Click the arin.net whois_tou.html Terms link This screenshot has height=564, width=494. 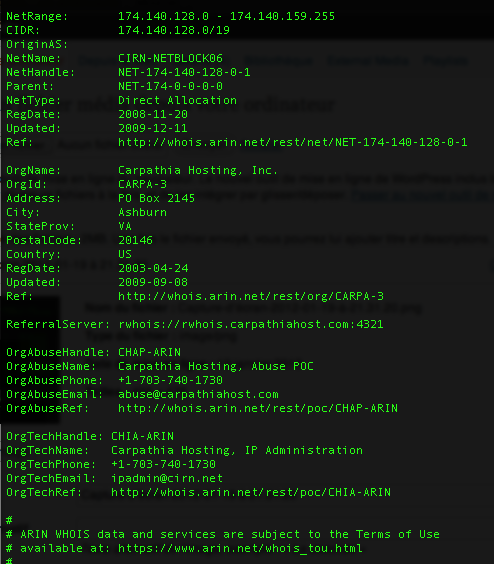point(240,549)
